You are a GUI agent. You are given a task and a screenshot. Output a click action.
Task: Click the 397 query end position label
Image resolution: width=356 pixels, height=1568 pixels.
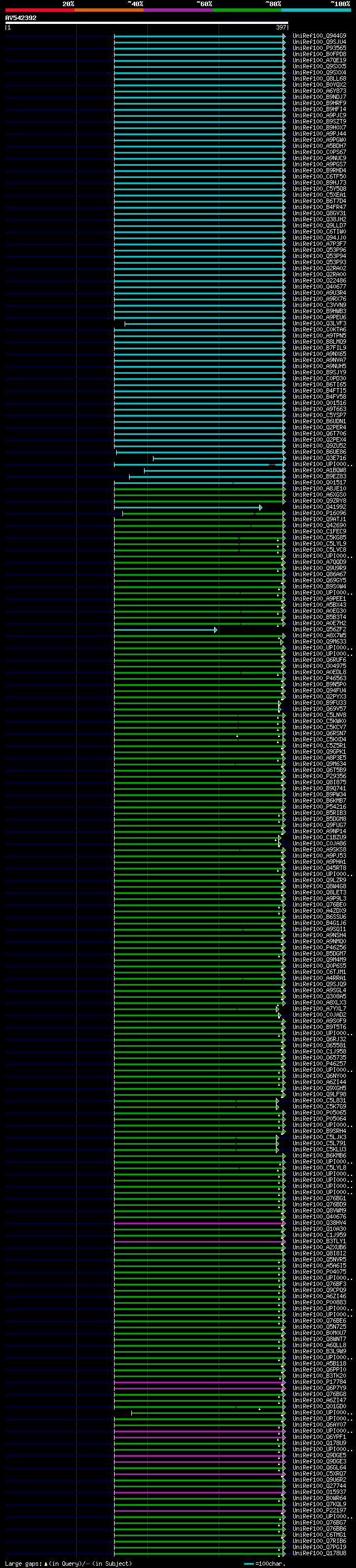coord(280,27)
